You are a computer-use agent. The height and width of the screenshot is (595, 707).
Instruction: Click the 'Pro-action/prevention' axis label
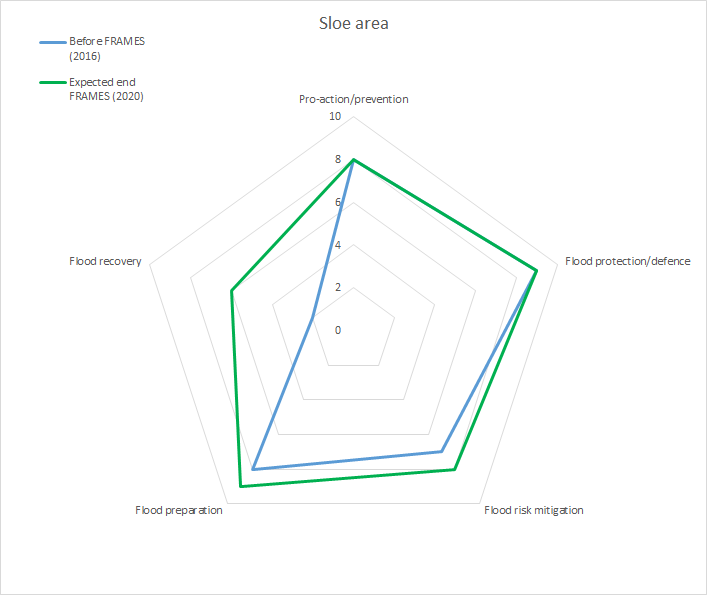[x=354, y=99]
